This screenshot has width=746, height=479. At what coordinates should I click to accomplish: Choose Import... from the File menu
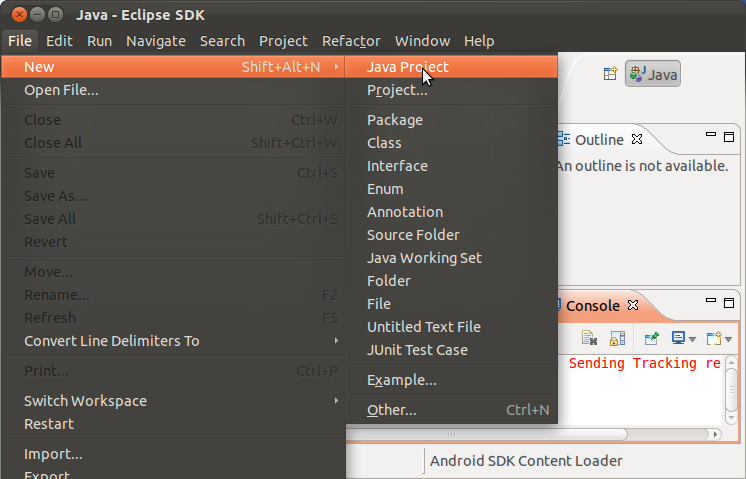[173, 454]
